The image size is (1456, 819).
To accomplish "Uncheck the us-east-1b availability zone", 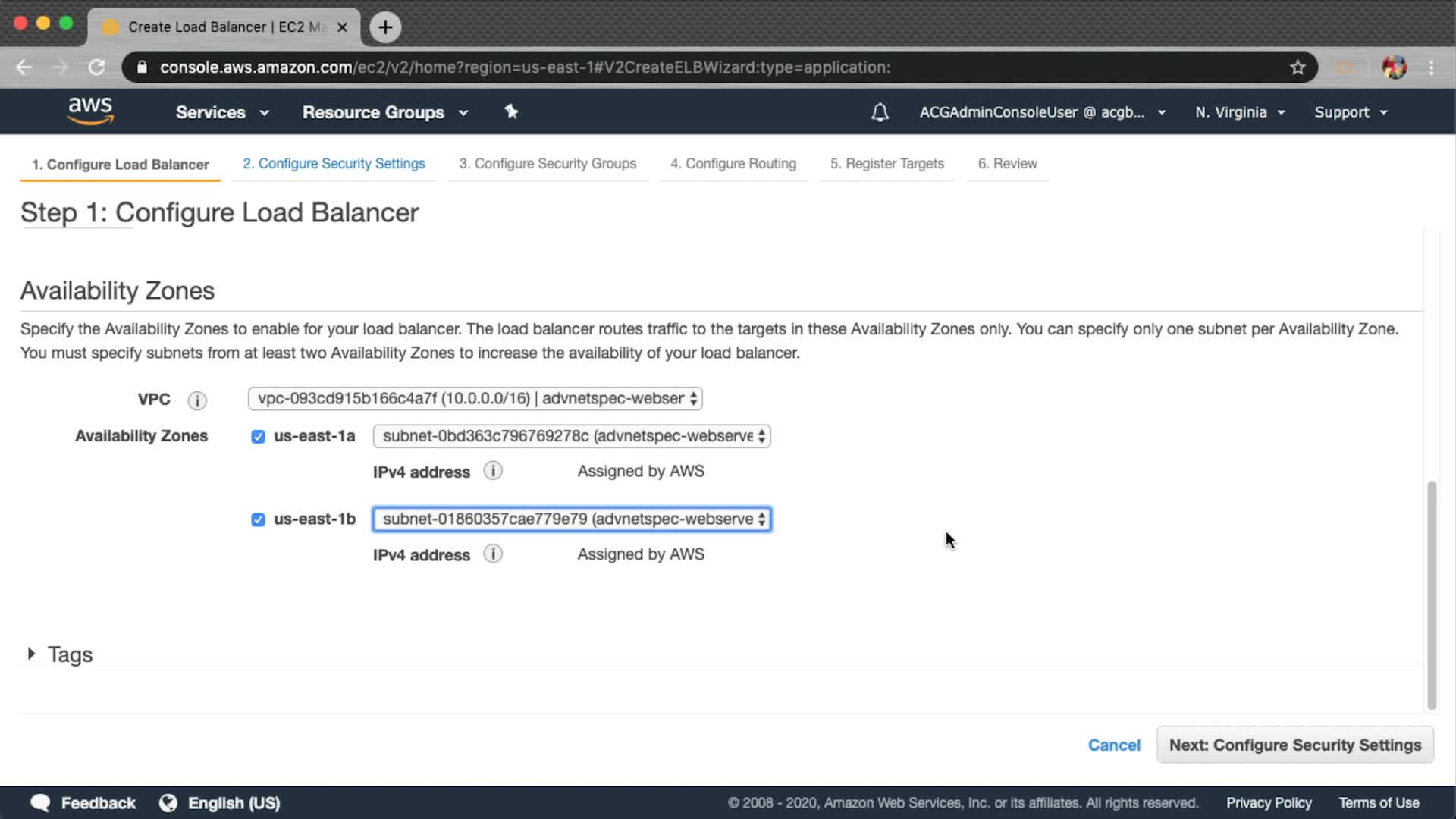I will click(258, 519).
